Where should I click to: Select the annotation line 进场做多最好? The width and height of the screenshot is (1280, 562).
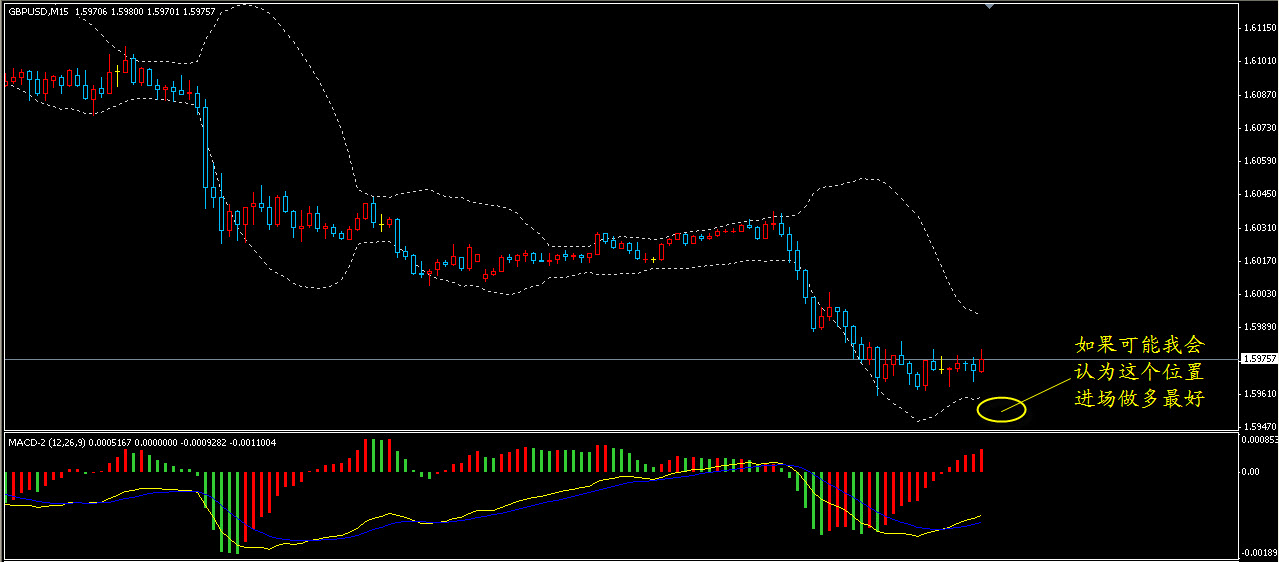pyautogui.click(x=1140, y=398)
